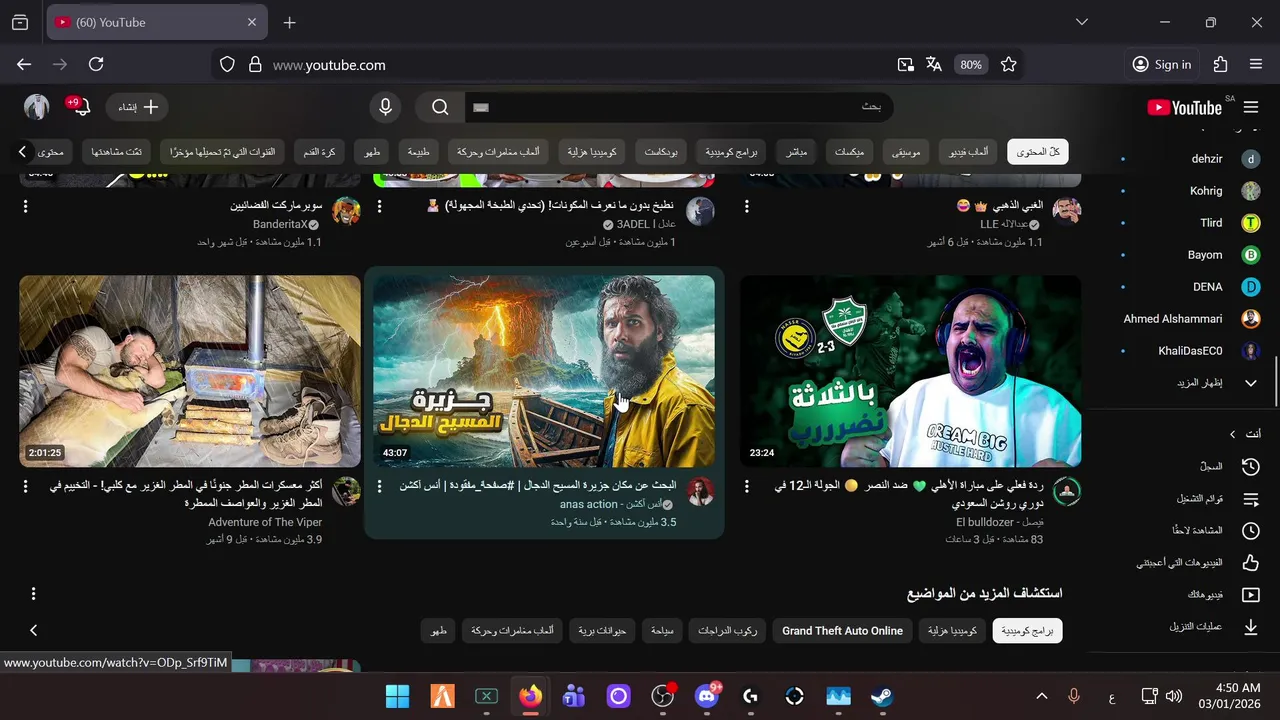Select the 'كل المحتوى' chip
The height and width of the screenshot is (720, 1280).
coord(1038,152)
